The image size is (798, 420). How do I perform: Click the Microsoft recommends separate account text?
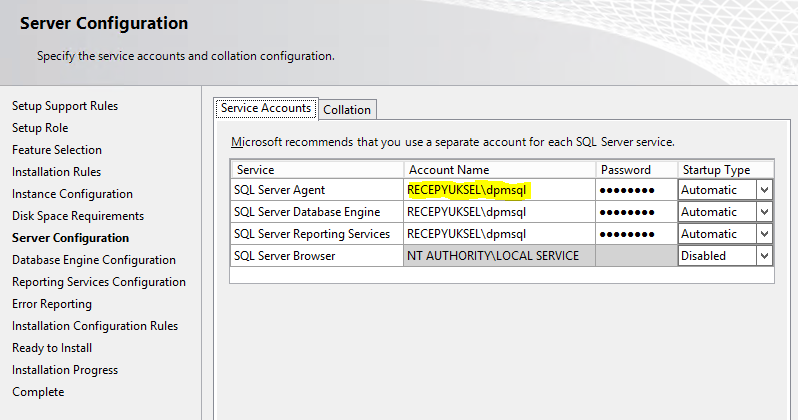point(453,142)
